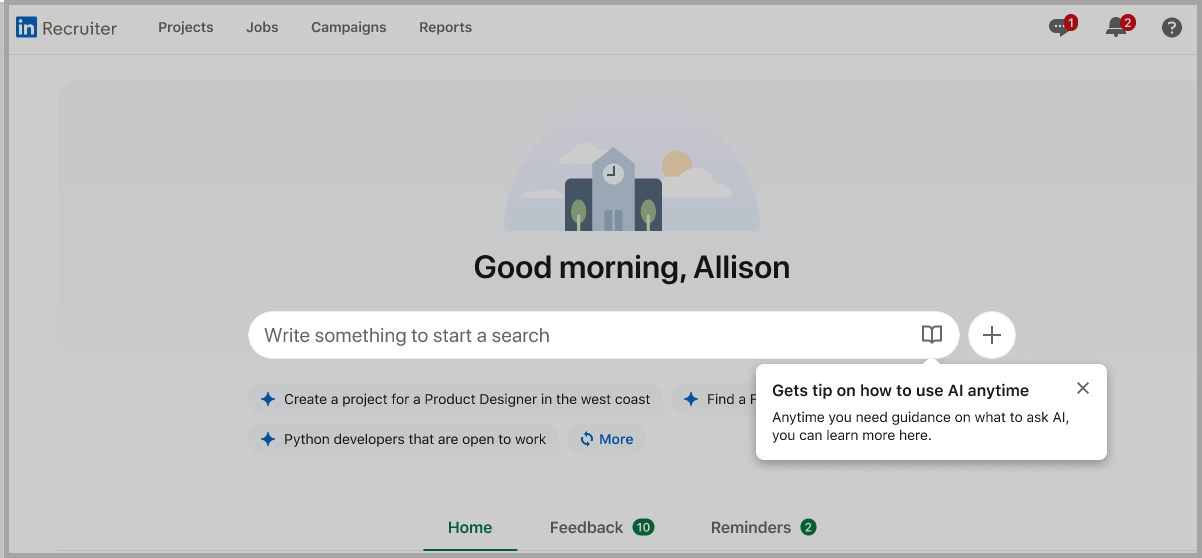1202x558 pixels.
Task: Select the Python developers open to work suggestion
Action: tap(404, 439)
